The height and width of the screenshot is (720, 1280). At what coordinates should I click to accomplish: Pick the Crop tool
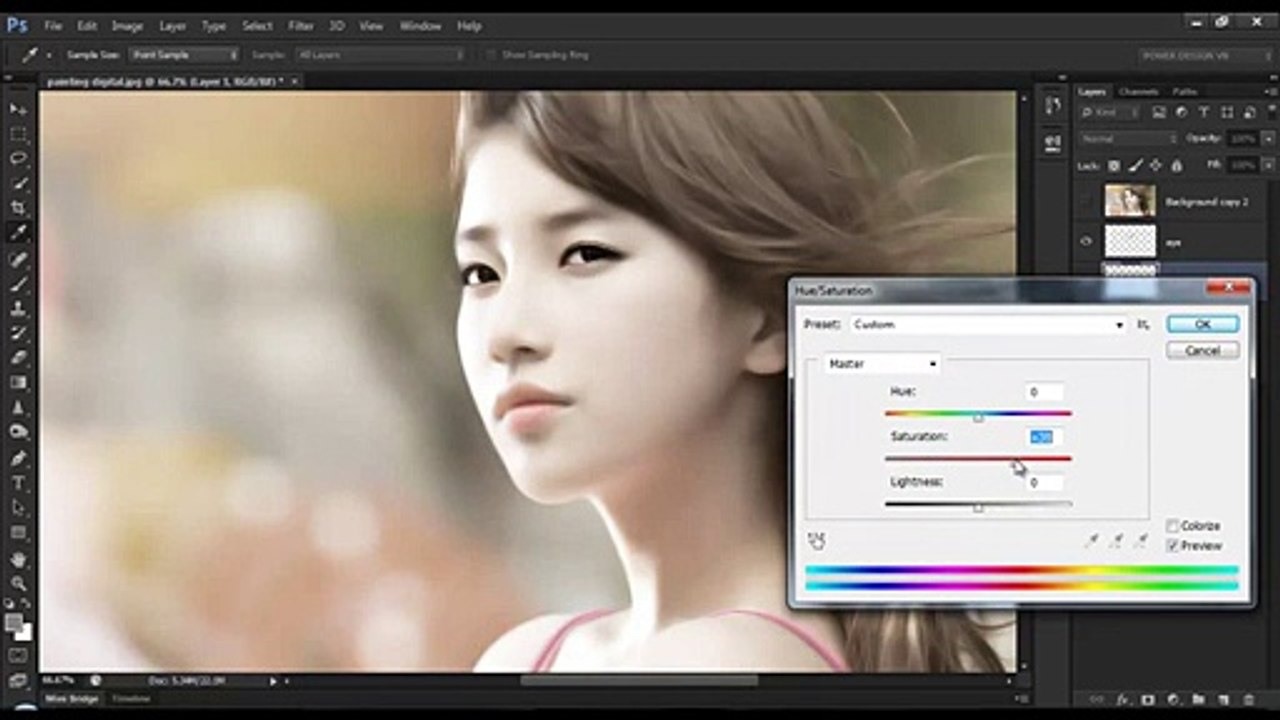pyautogui.click(x=18, y=208)
